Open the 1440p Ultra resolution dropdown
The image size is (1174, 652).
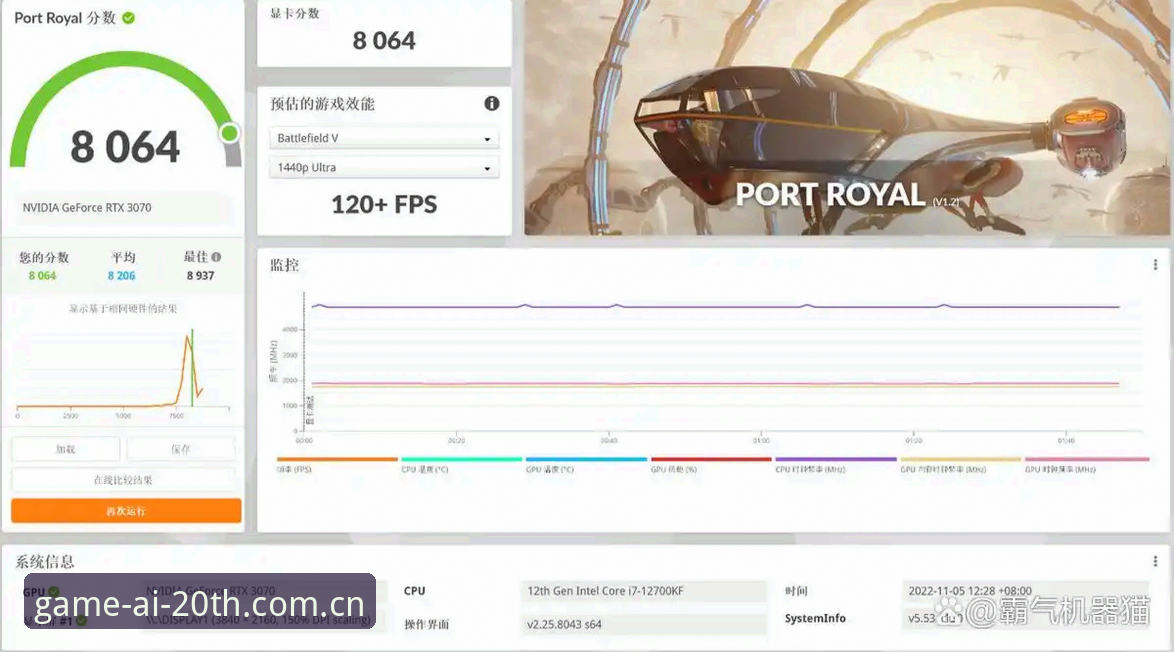click(383, 167)
